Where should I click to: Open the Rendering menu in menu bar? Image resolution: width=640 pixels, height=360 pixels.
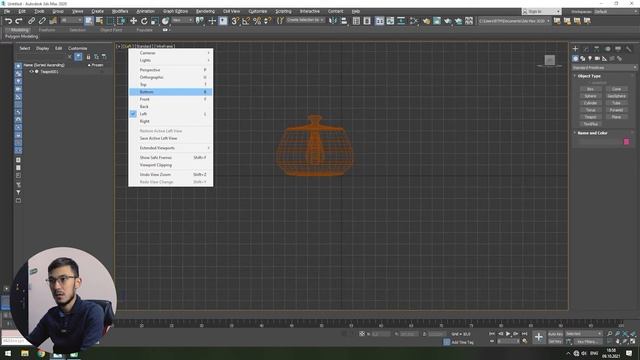coord(205,11)
